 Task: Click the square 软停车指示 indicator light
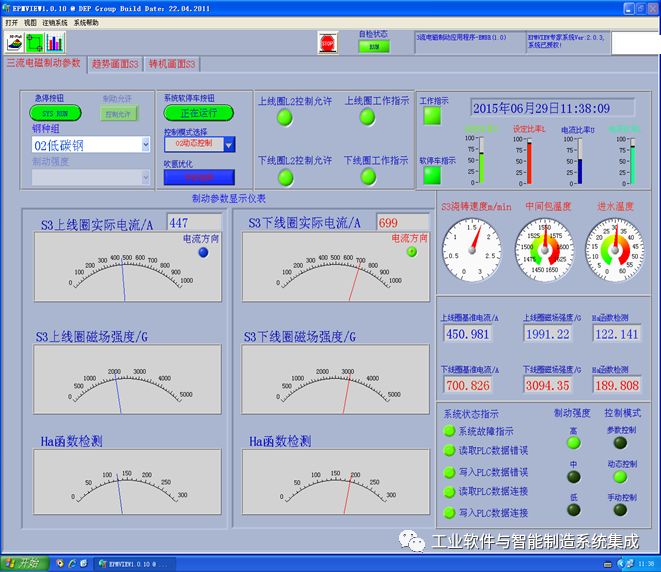(x=432, y=175)
